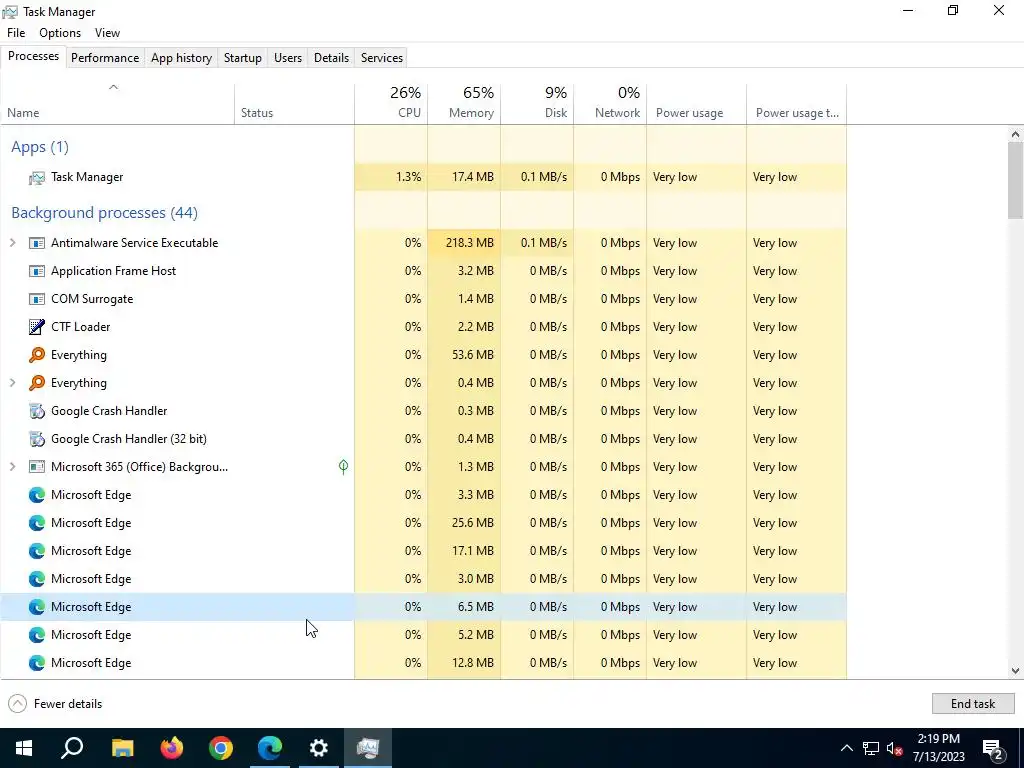Open the File menu
This screenshot has width=1024, height=768.
point(16,33)
